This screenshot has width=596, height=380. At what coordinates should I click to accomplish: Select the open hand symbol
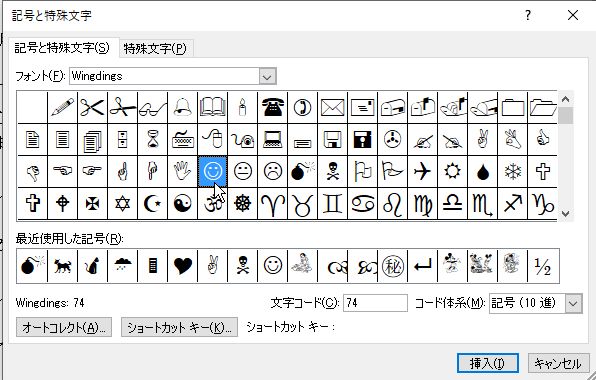pyautogui.click(x=182, y=171)
